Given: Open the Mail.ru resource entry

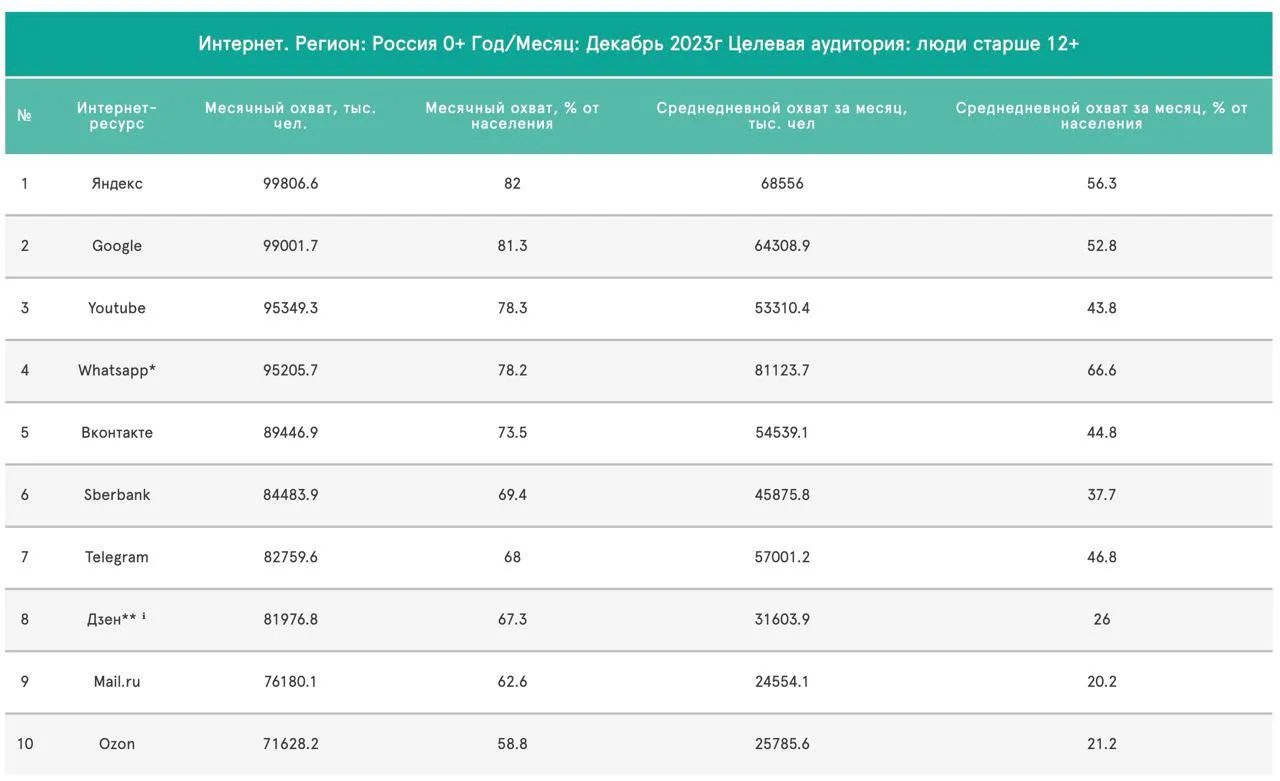Looking at the screenshot, I should (x=117, y=682).
